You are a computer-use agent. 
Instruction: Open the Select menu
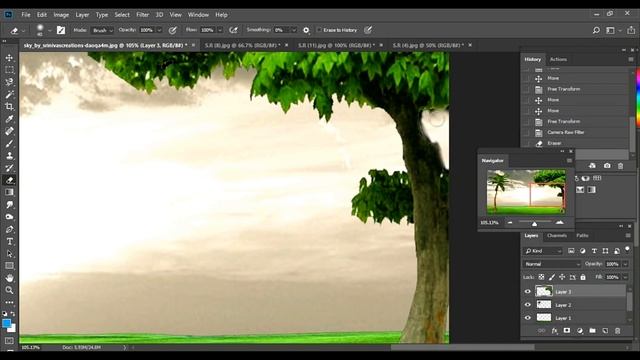click(x=122, y=15)
